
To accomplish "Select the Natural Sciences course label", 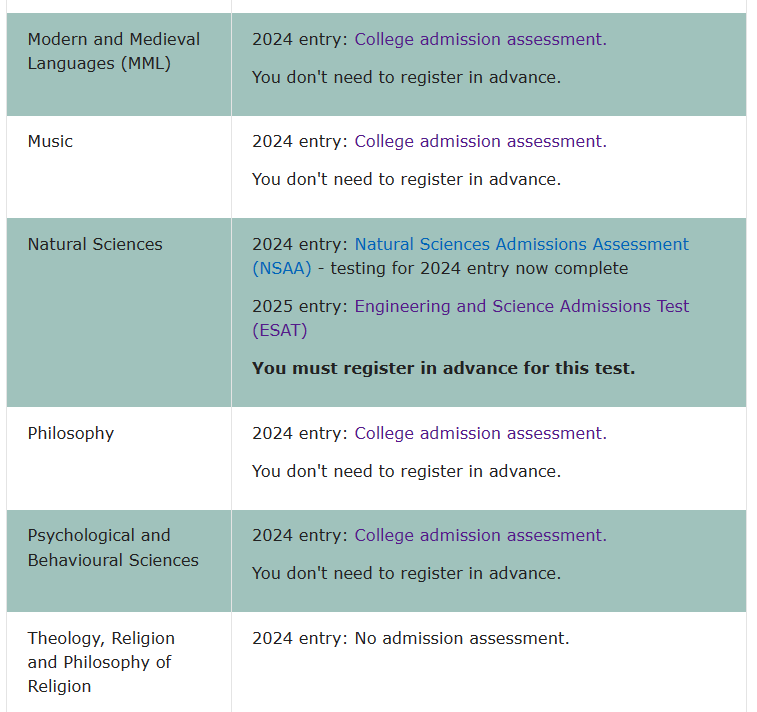I will tap(95, 245).
